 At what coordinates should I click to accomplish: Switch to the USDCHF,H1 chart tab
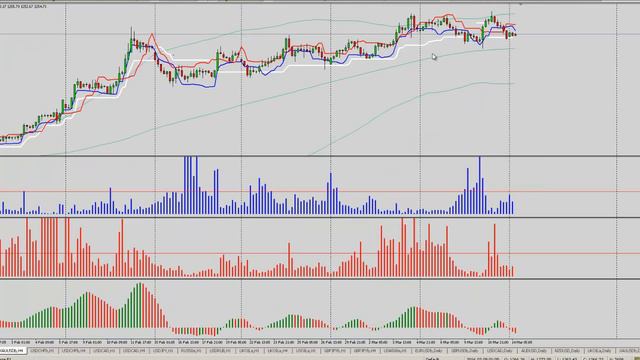43,351
